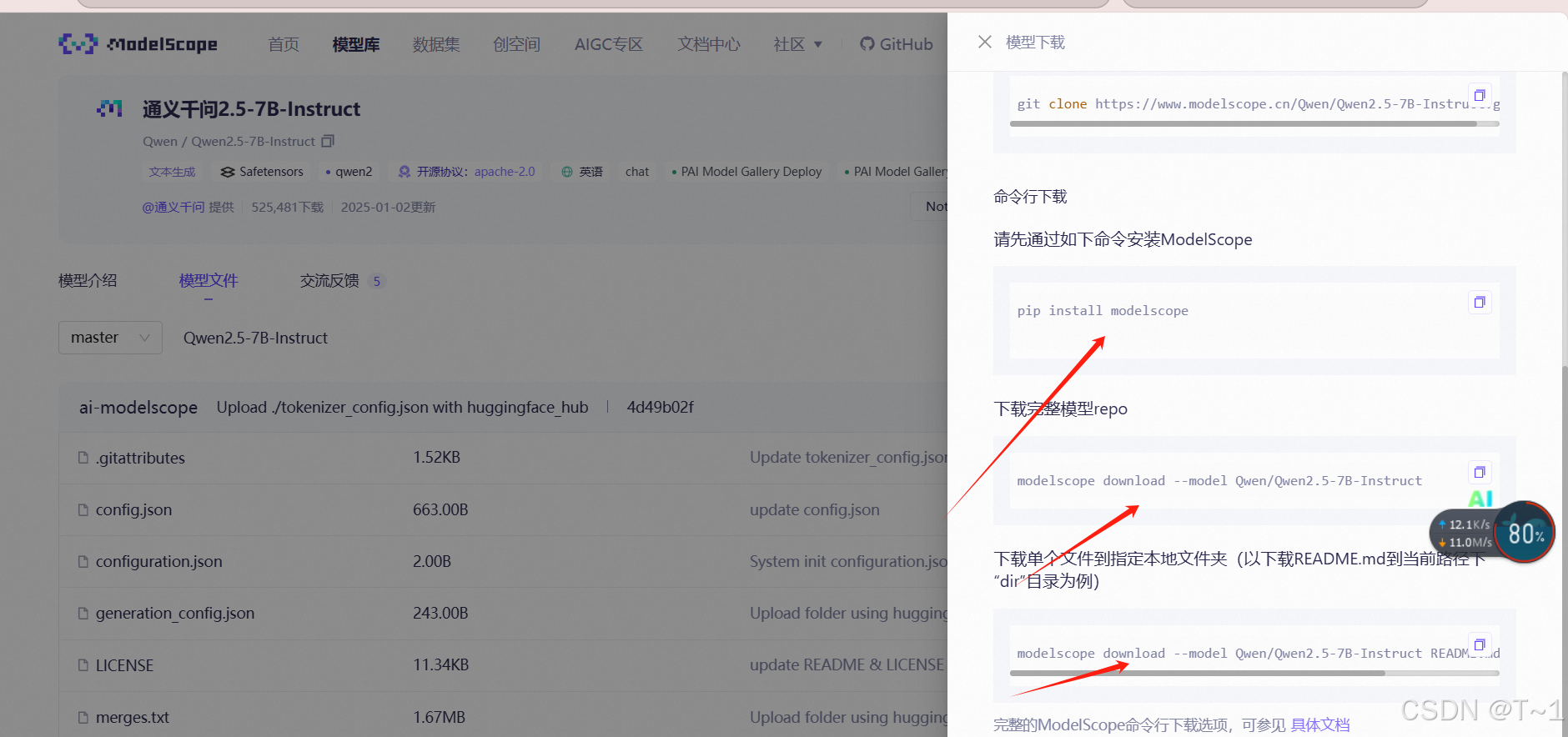The width and height of the screenshot is (1568, 737).
Task: Click the config.json file icon
Action: pyautogui.click(x=83, y=509)
